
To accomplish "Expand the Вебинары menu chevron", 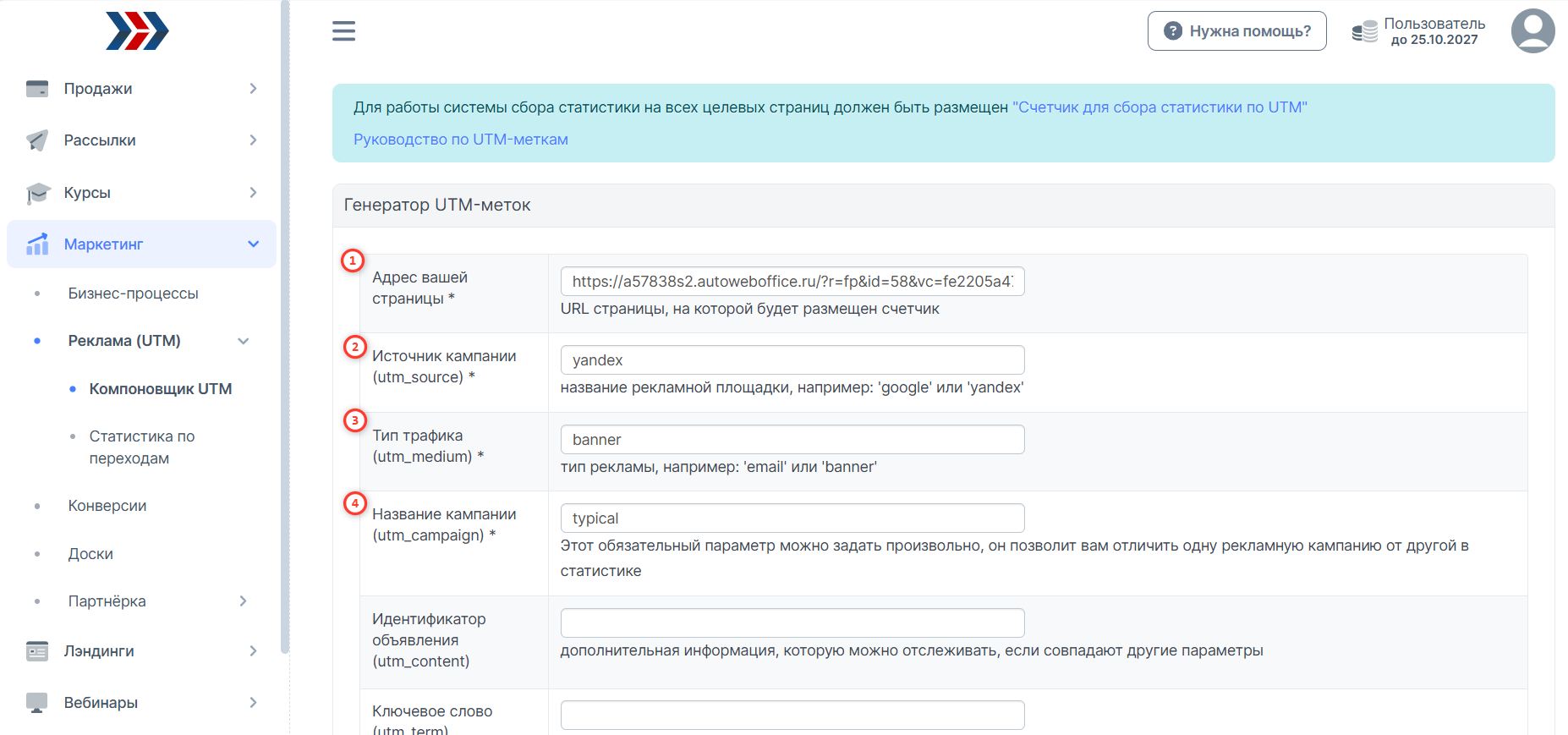I will coord(253,703).
